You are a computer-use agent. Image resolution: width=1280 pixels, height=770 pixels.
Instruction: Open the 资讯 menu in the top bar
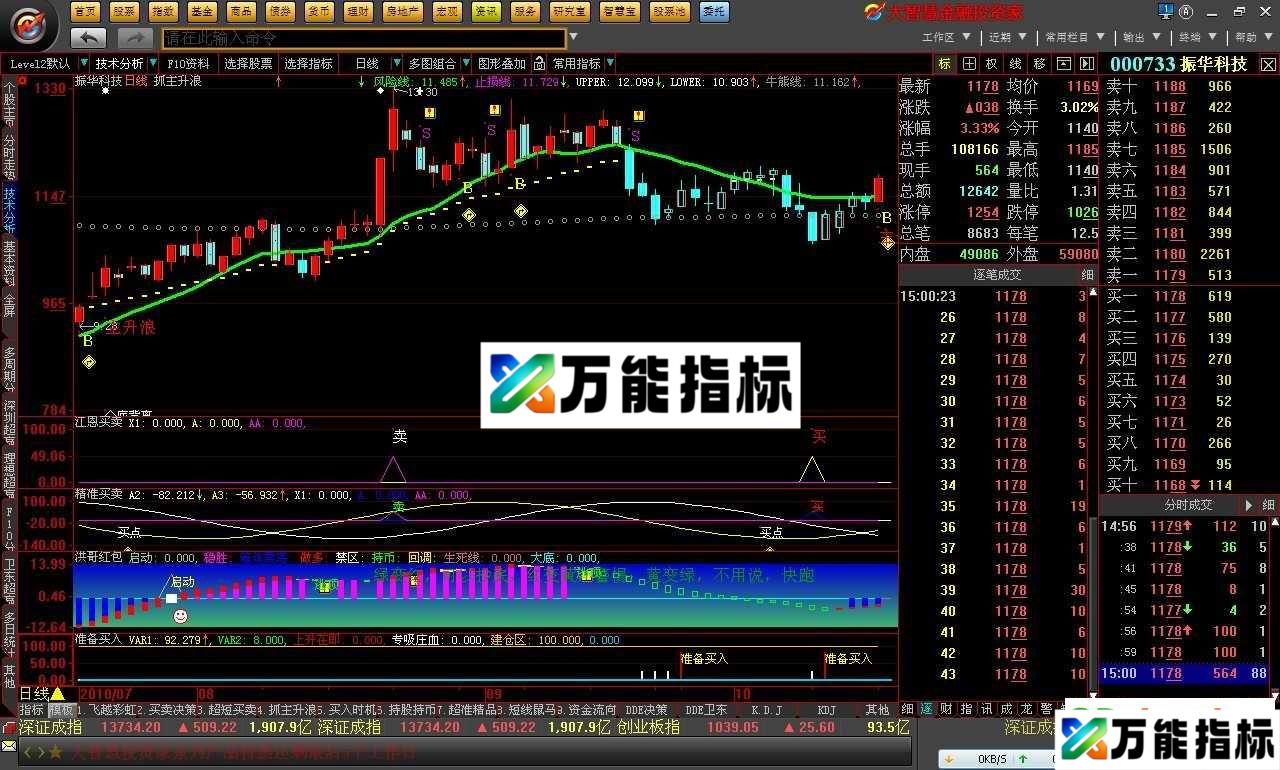(488, 11)
